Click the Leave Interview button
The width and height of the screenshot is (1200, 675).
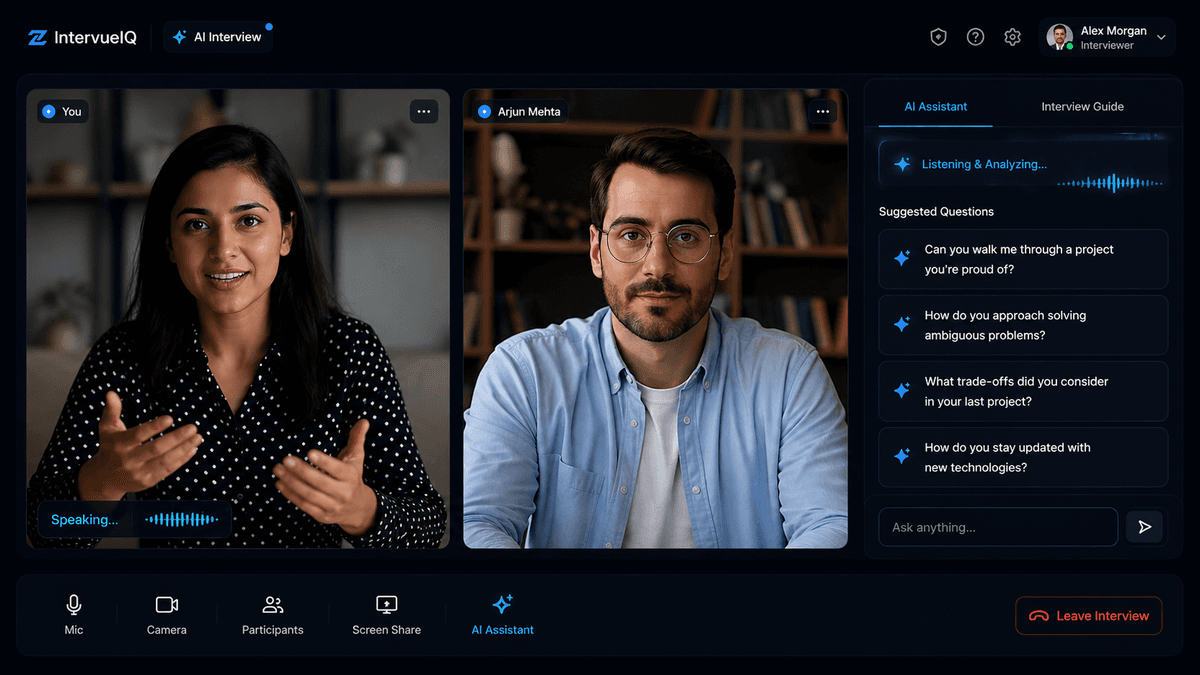point(1088,616)
